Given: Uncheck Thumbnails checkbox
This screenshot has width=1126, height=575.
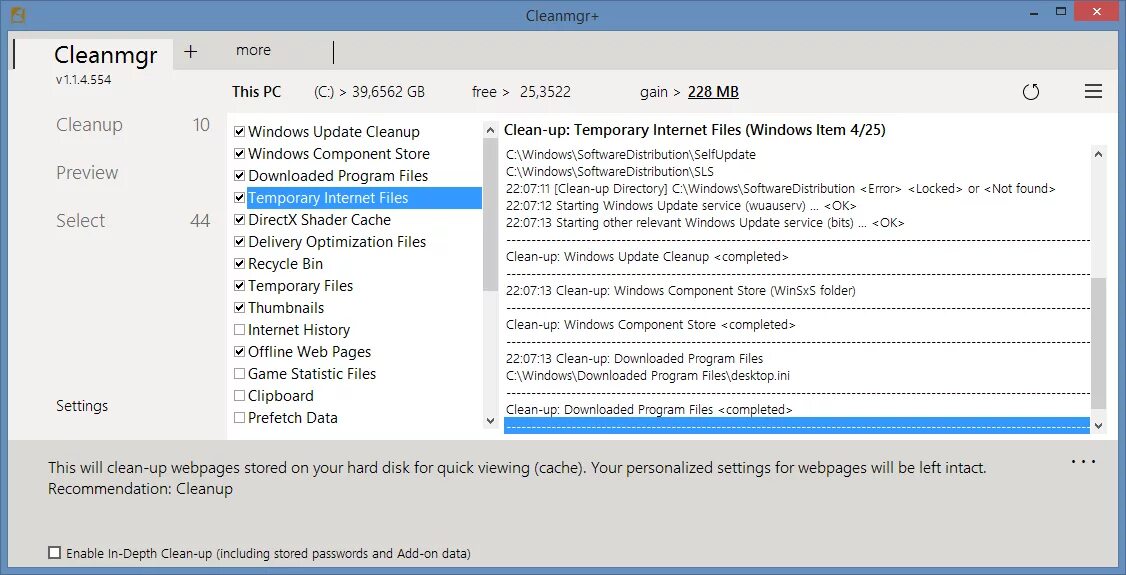Looking at the screenshot, I should [x=240, y=308].
